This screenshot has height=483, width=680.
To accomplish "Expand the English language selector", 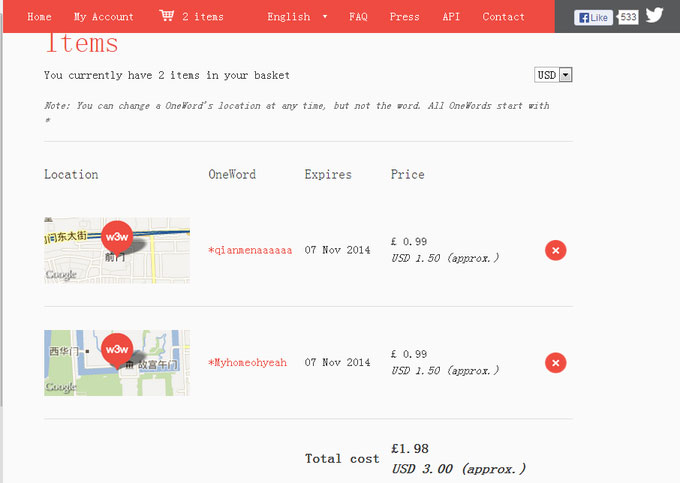I will point(296,17).
